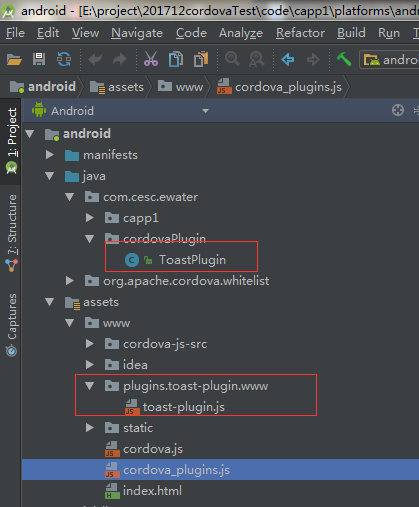Click the Forward navigation arrow
The height and width of the screenshot is (507, 419).
[313, 60]
